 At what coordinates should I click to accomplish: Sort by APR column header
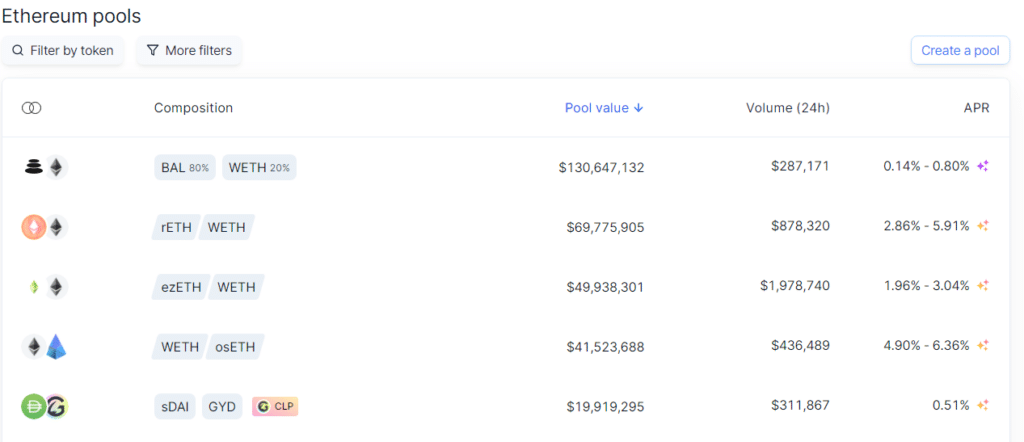(976, 108)
